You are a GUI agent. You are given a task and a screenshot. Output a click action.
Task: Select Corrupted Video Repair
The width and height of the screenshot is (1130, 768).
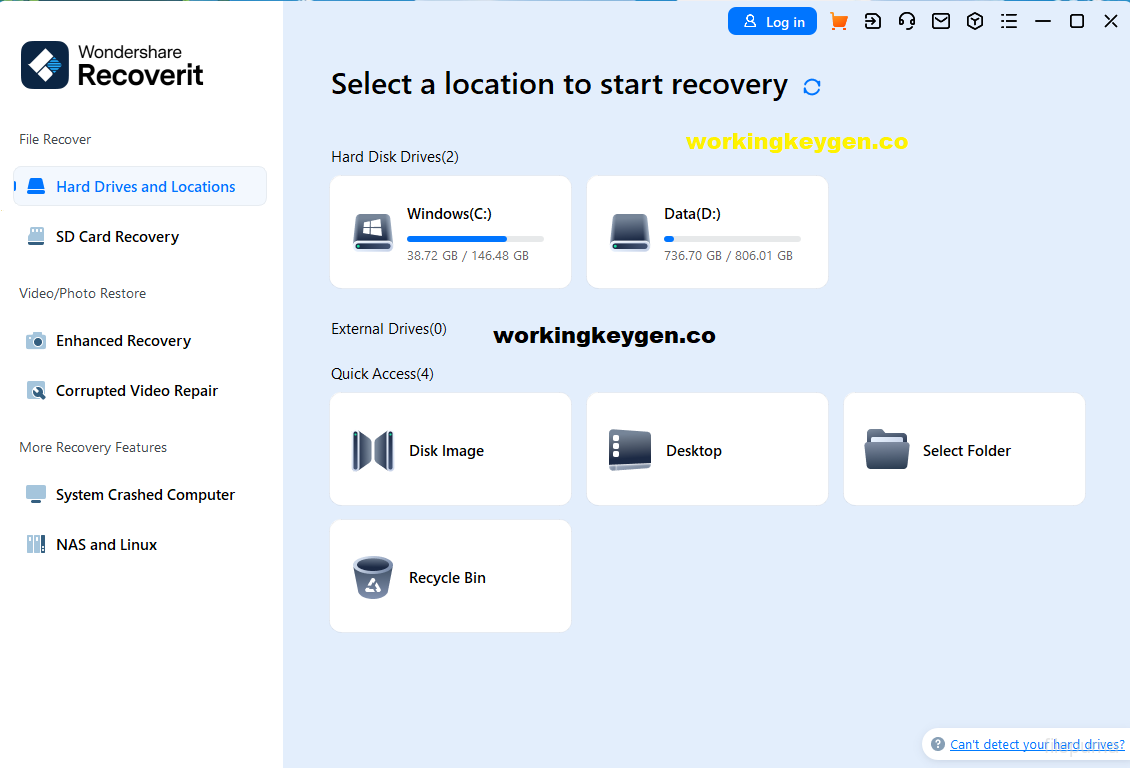(x=135, y=390)
